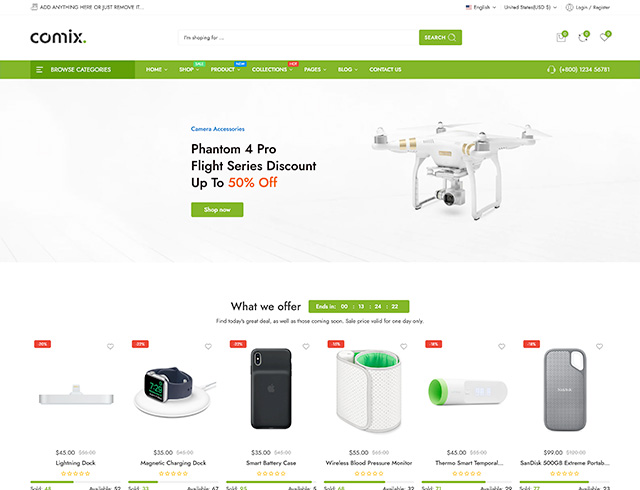Toggle wishlist heart on SanDisk Extreme Portable
The image size is (640, 490).
599,346
